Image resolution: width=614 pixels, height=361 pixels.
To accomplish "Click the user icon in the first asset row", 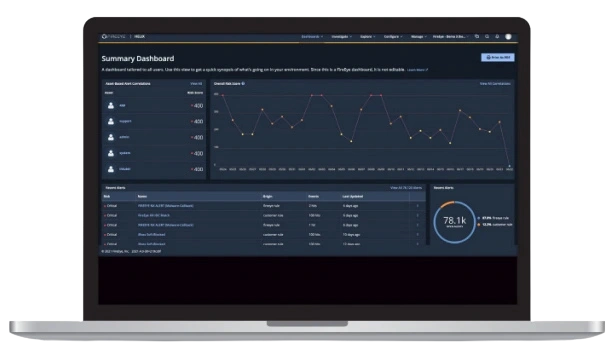I will pos(111,105).
